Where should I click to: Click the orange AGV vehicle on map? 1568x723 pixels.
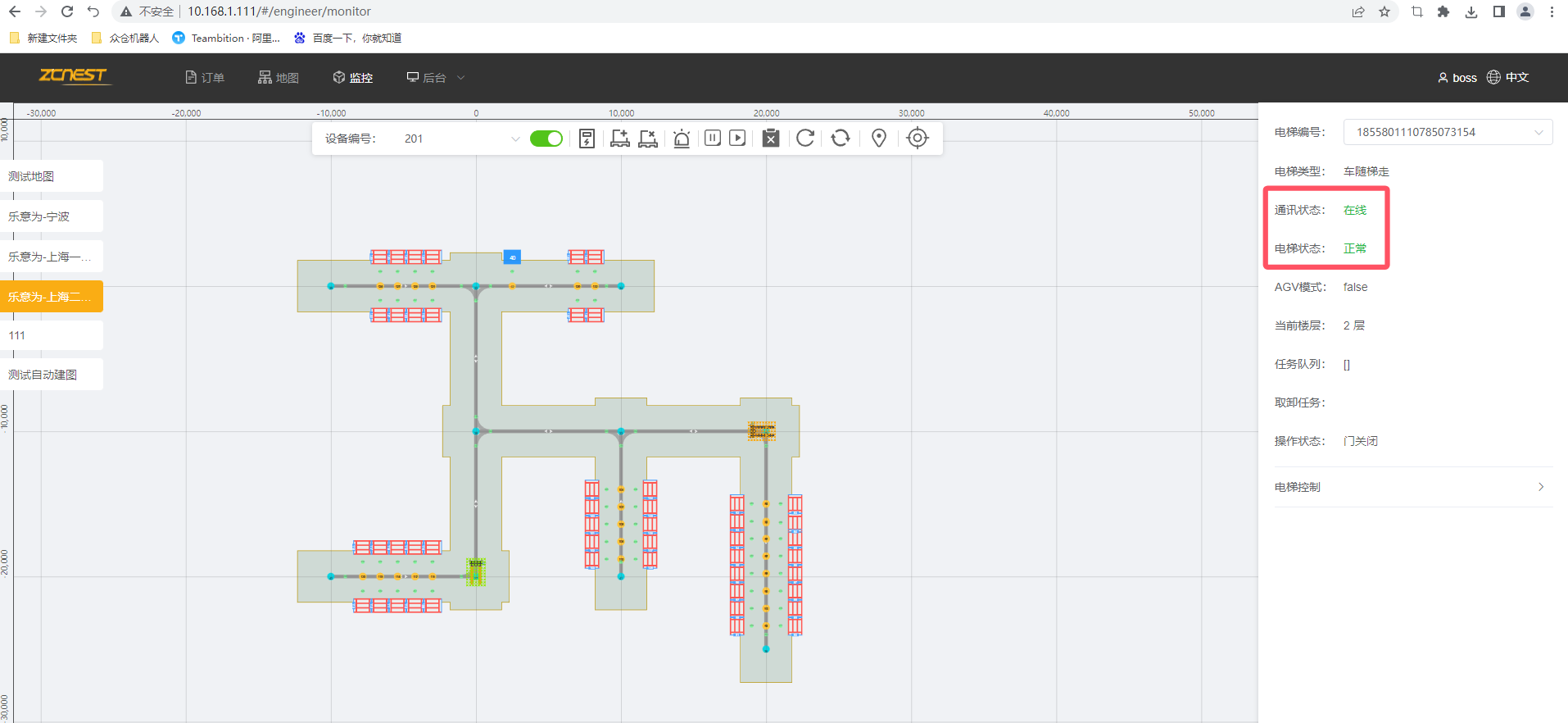[762, 431]
